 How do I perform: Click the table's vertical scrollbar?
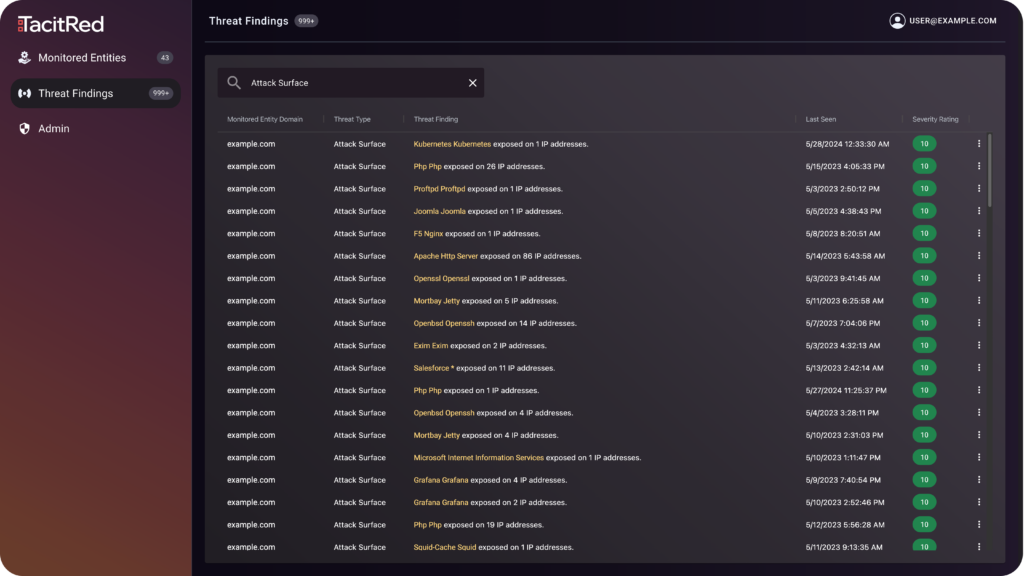(990, 170)
